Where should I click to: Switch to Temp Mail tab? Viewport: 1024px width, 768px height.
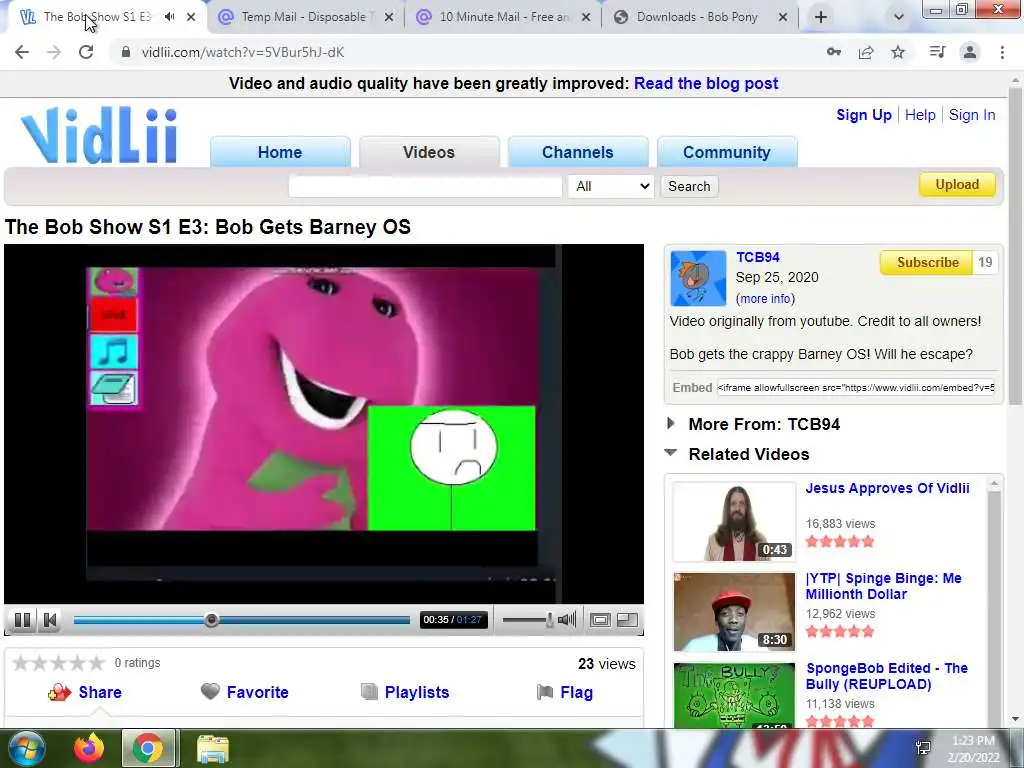click(x=304, y=17)
